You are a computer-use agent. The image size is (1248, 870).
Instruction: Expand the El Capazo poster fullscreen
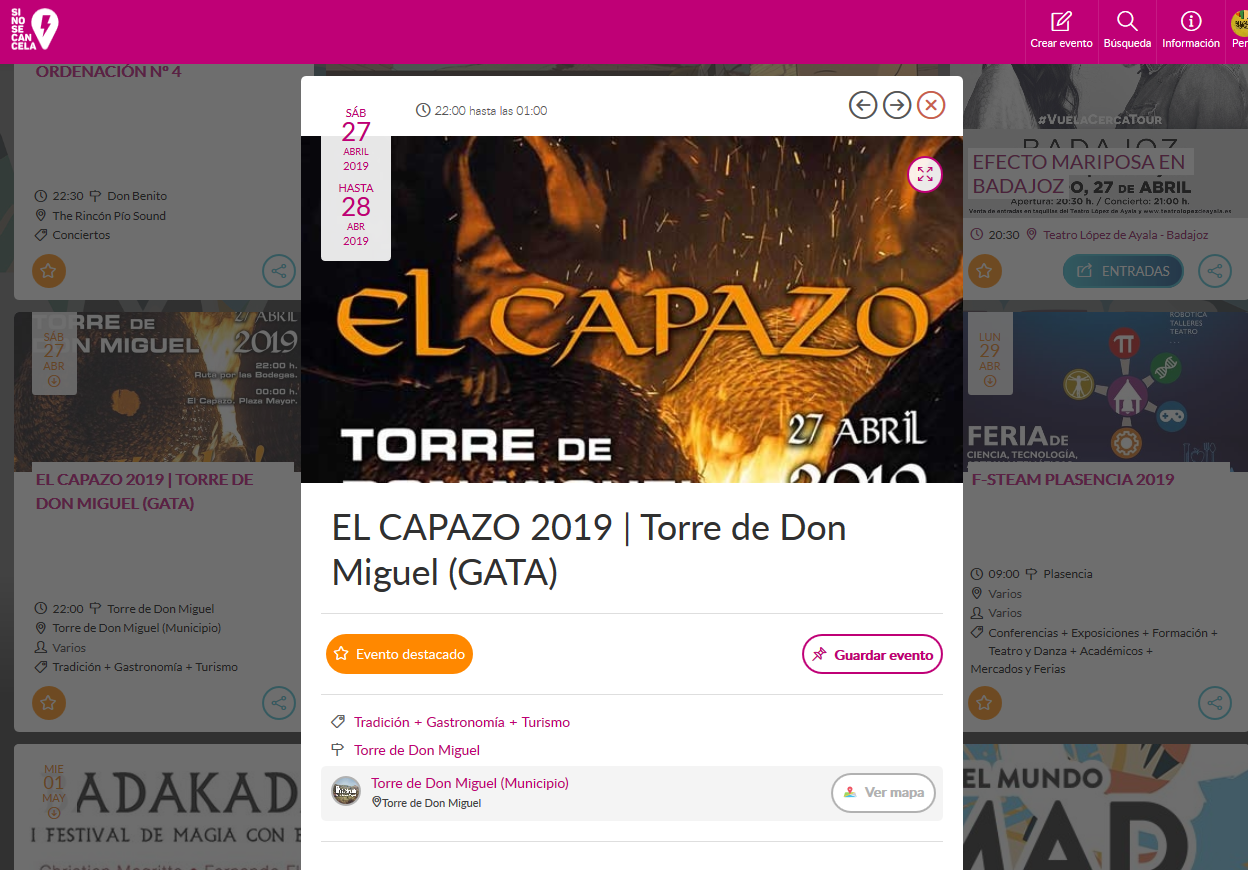[x=925, y=175]
